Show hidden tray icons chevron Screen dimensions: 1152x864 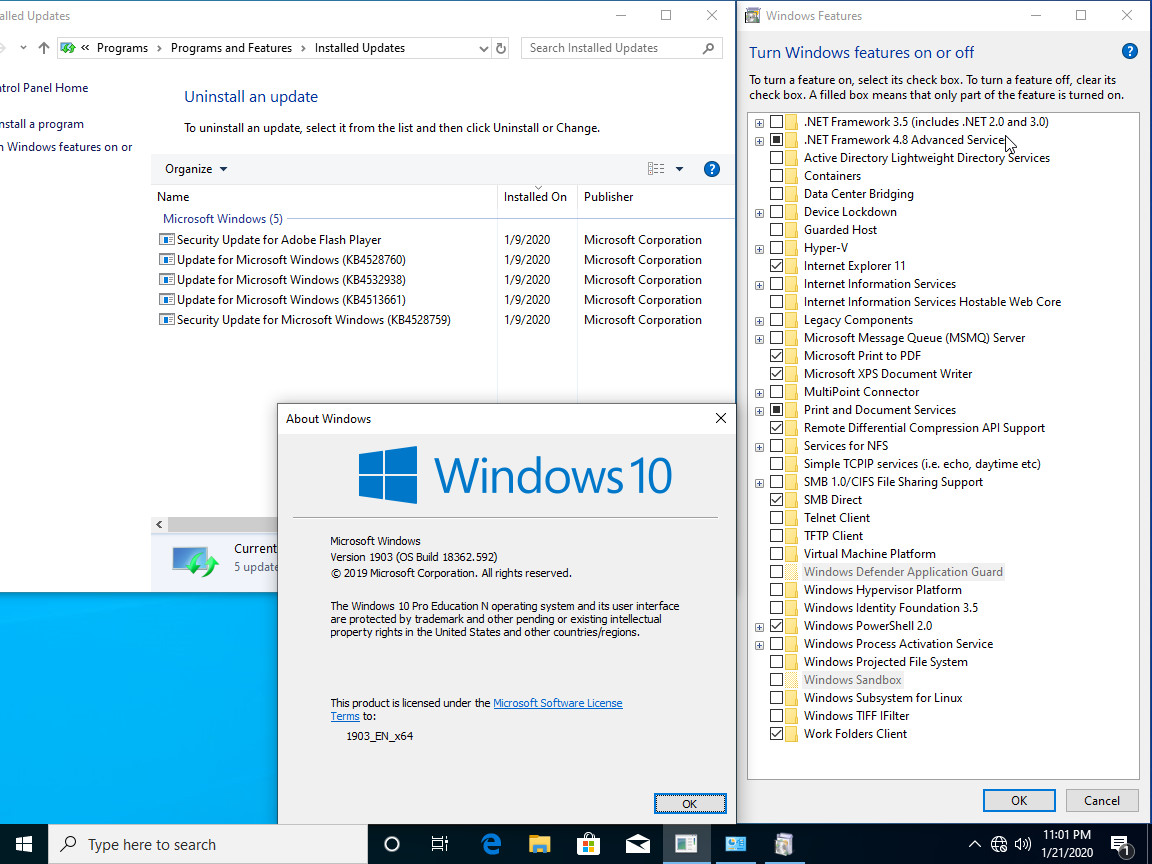[x=974, y=844]
